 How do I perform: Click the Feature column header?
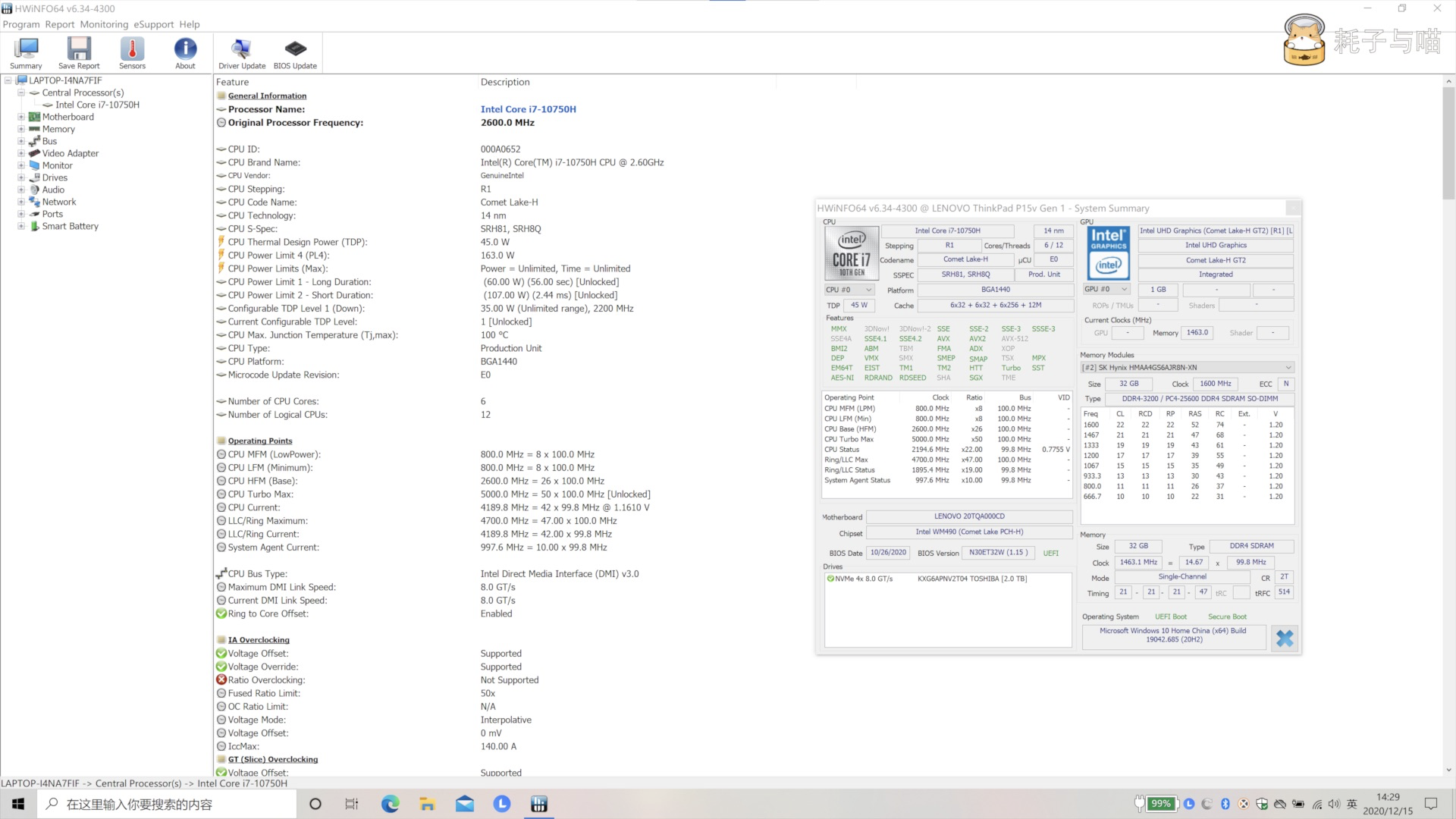pos(232,82)
